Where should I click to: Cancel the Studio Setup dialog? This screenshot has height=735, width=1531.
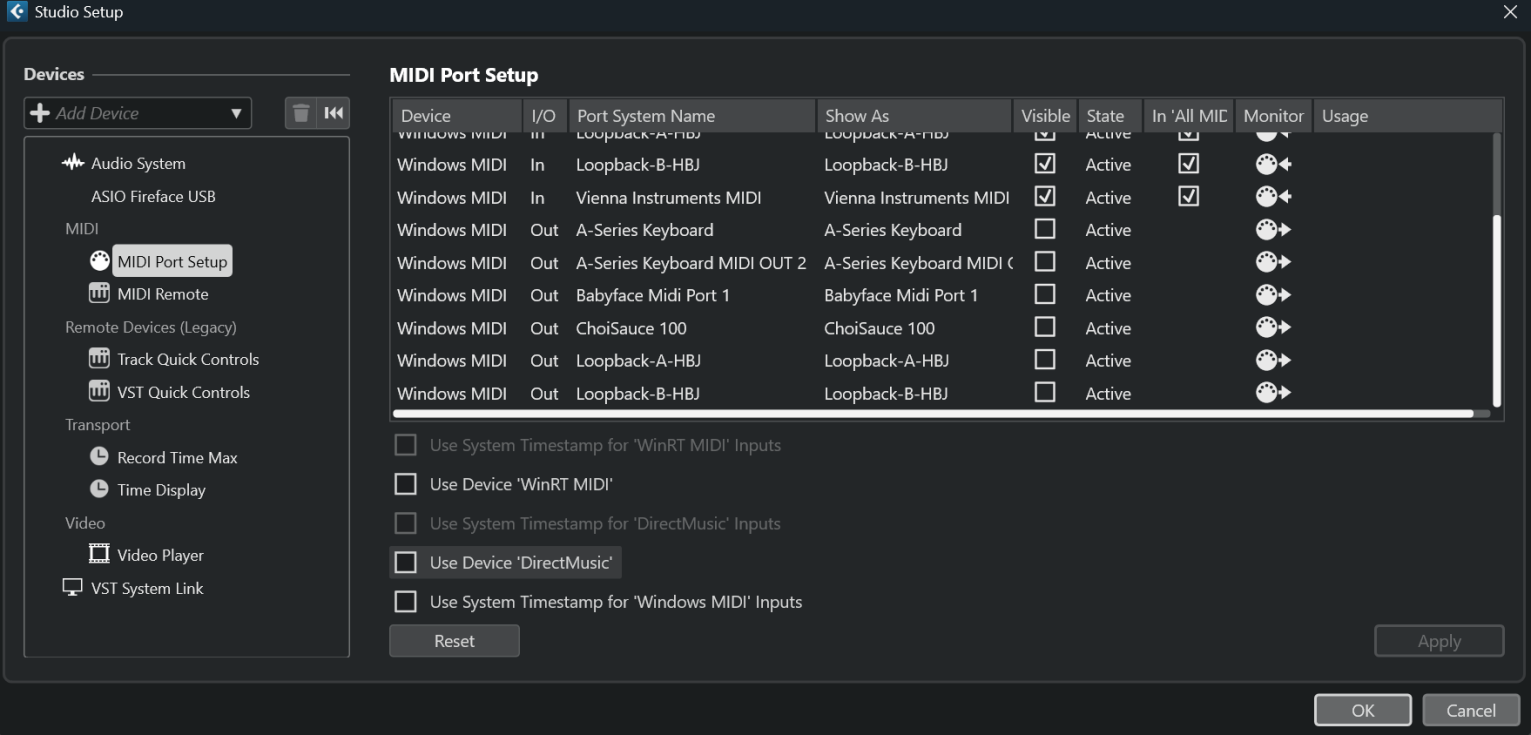(x=1471, y=710)
